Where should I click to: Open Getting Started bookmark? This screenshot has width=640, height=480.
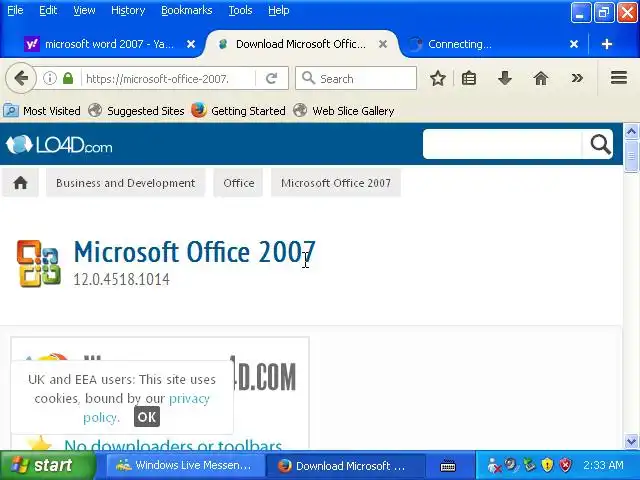238,111
